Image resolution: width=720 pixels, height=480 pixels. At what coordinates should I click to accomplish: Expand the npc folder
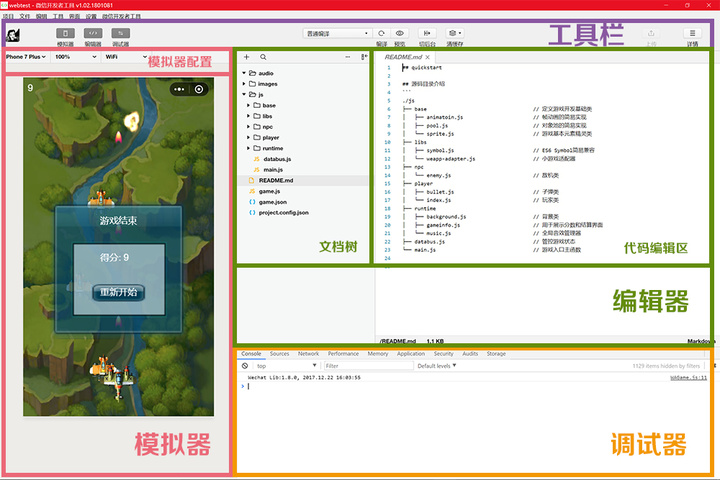point(248,126)
